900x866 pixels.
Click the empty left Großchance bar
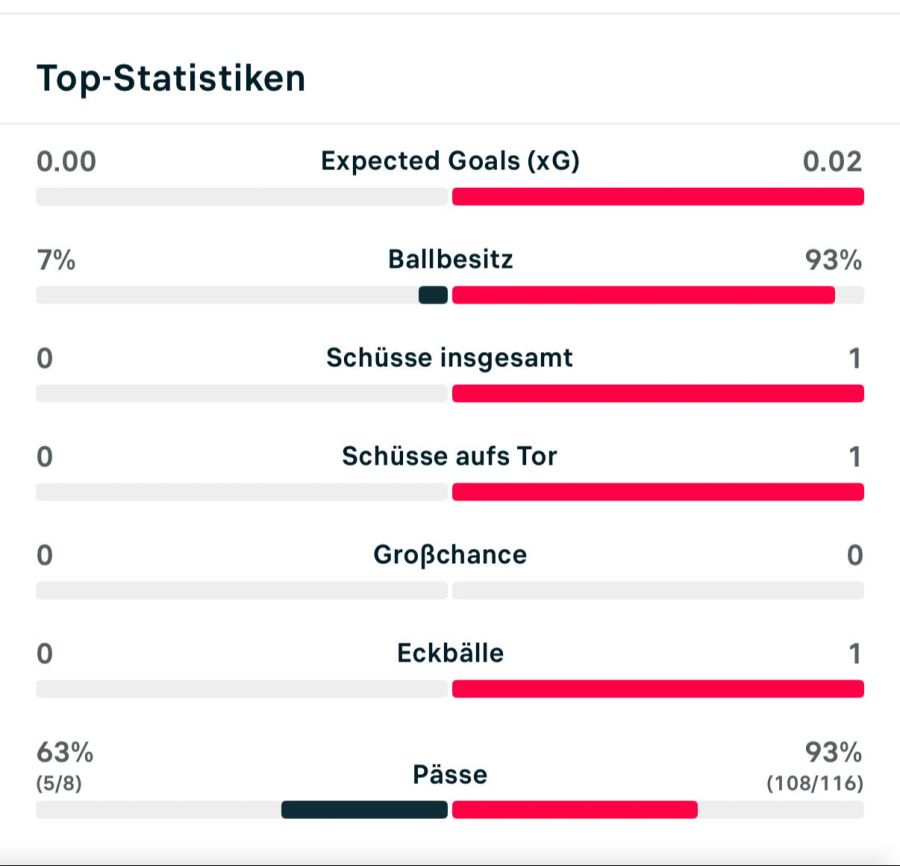[x=241, y=590]
